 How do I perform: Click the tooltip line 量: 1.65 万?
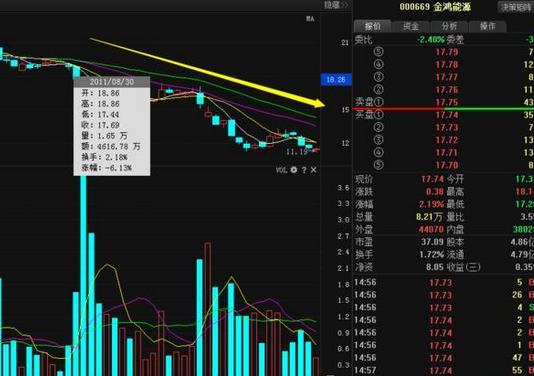point(104,136)
